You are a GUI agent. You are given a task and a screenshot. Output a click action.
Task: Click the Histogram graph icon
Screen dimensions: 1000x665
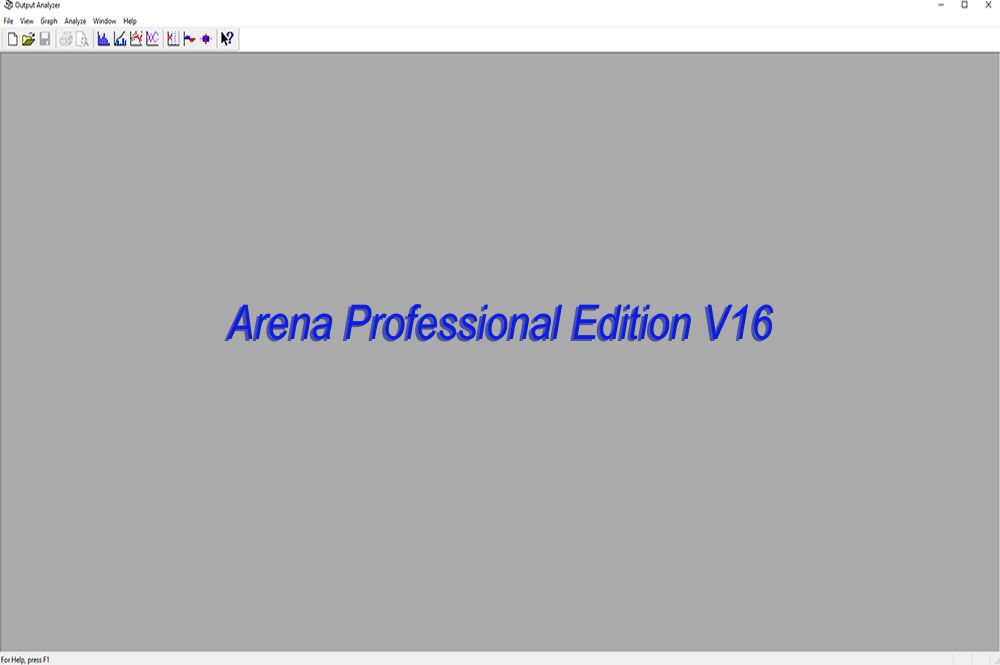[104, 39]
